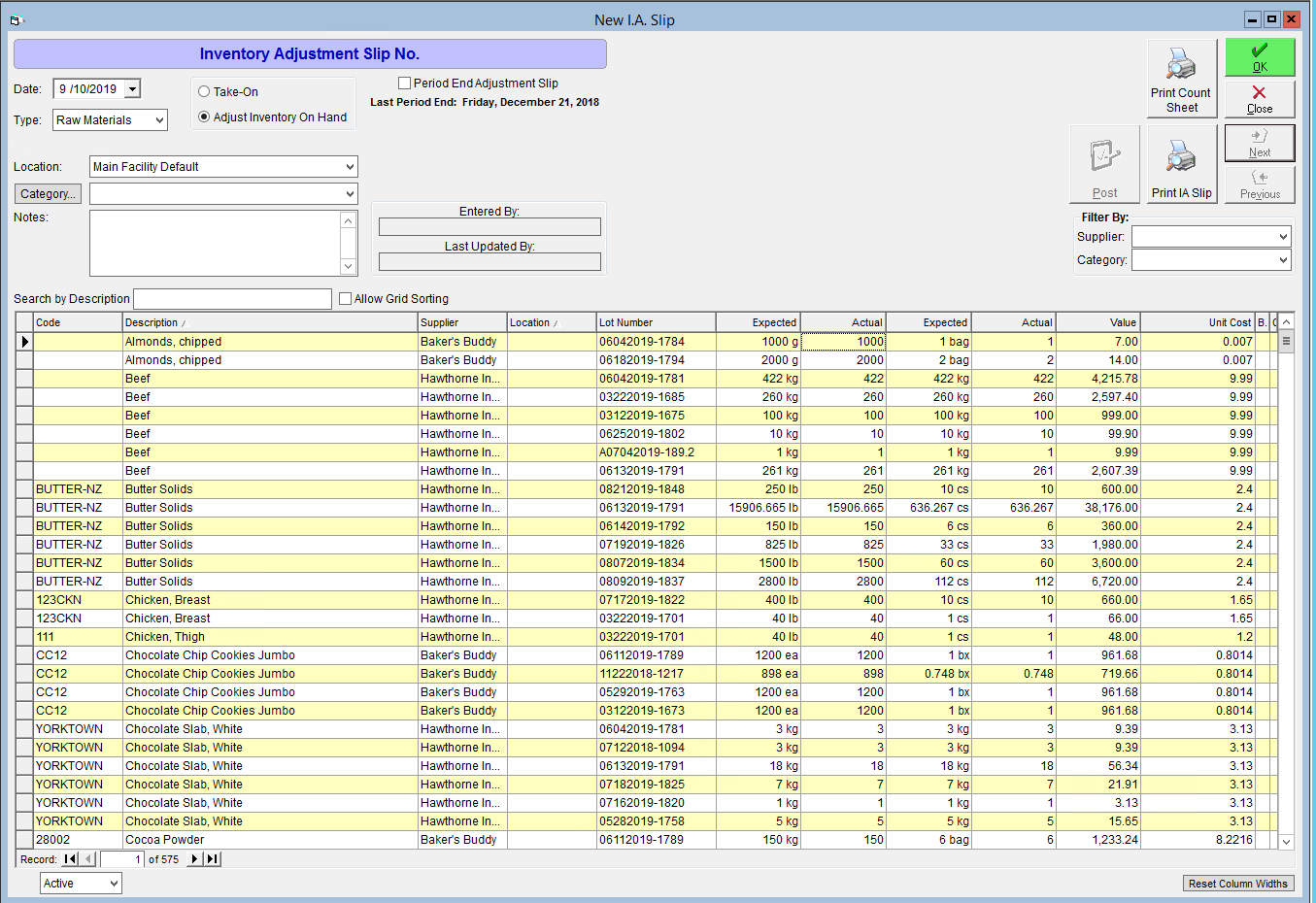Click Chicken, Thigh description cell
Screen dimensions: 1316x903
(x=270, y=637)
